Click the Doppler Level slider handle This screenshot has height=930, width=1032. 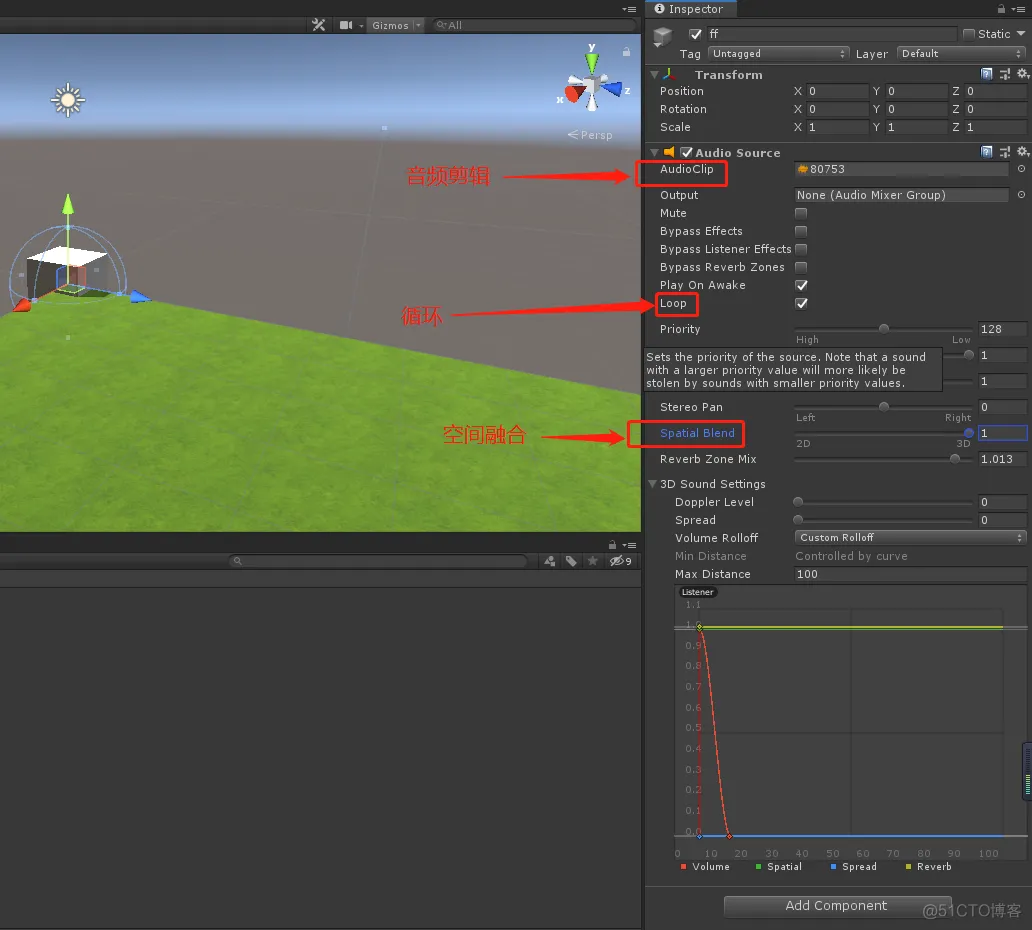798,502
